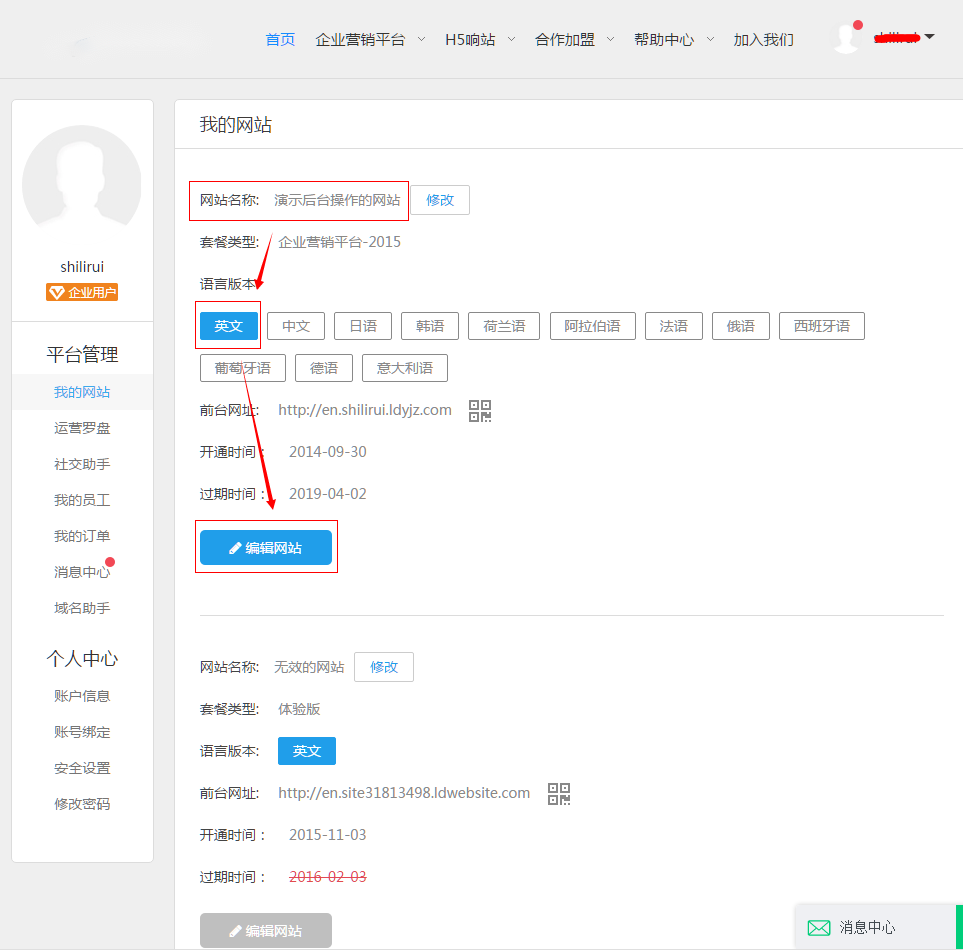
Task: Click the QR code icon beside en.site31813498.ldwebsite.com
Action: [x=559, y=794]
